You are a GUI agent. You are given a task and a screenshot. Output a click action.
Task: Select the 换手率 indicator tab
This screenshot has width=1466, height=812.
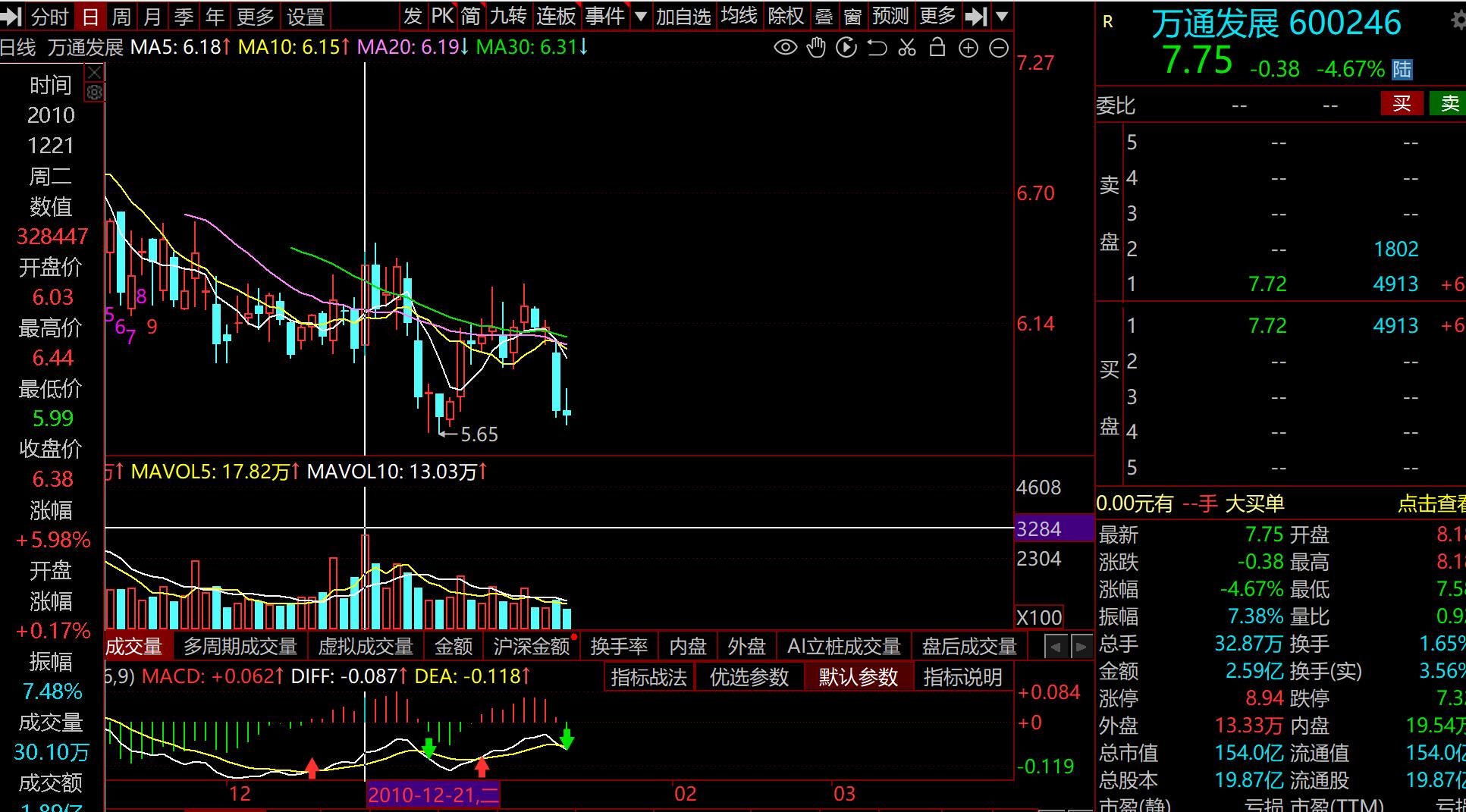[x=619, y=647]
